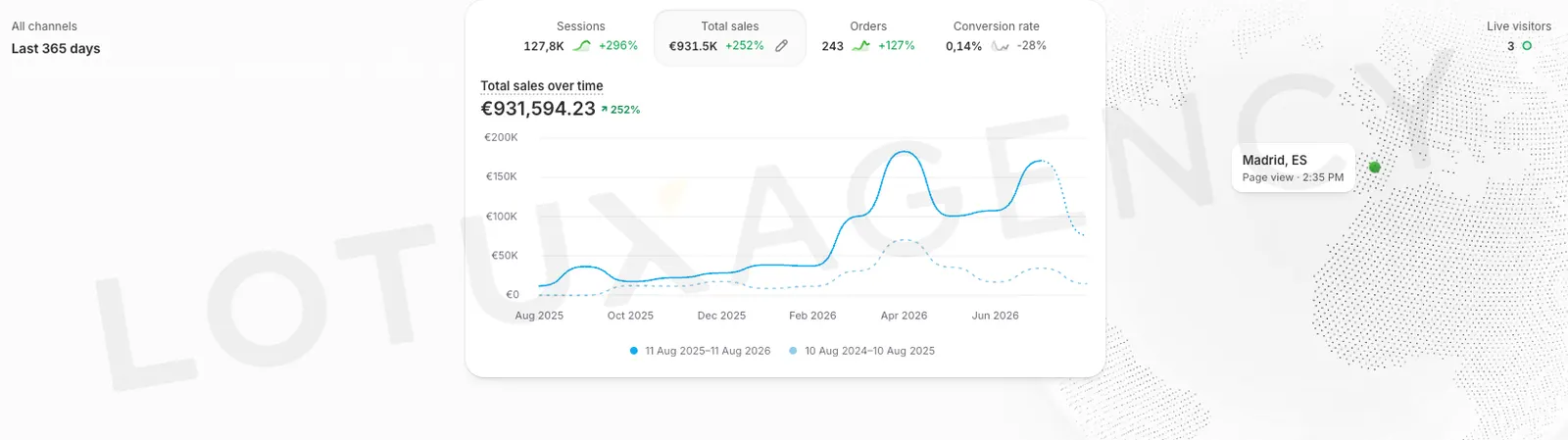Click the Total sales over time heading

coord(542,86)
